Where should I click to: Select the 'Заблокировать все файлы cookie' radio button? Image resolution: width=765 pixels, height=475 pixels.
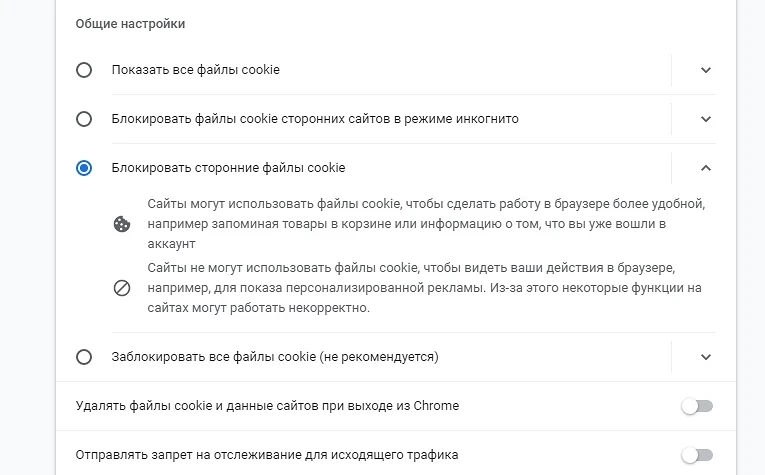click(84, 357)
